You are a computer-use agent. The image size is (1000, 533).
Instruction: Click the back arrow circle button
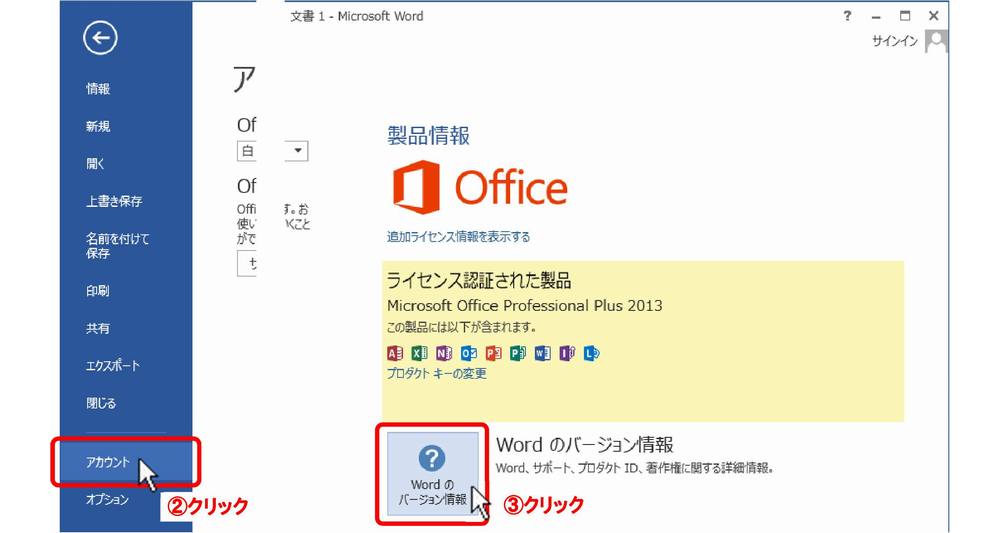100,38
